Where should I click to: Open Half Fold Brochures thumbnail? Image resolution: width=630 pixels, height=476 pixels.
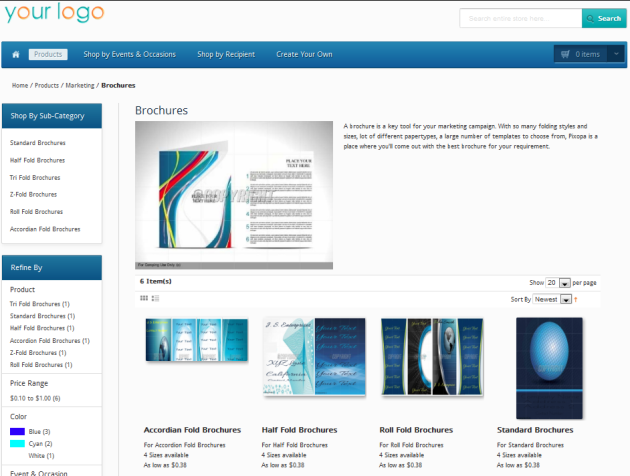[314, 357]
